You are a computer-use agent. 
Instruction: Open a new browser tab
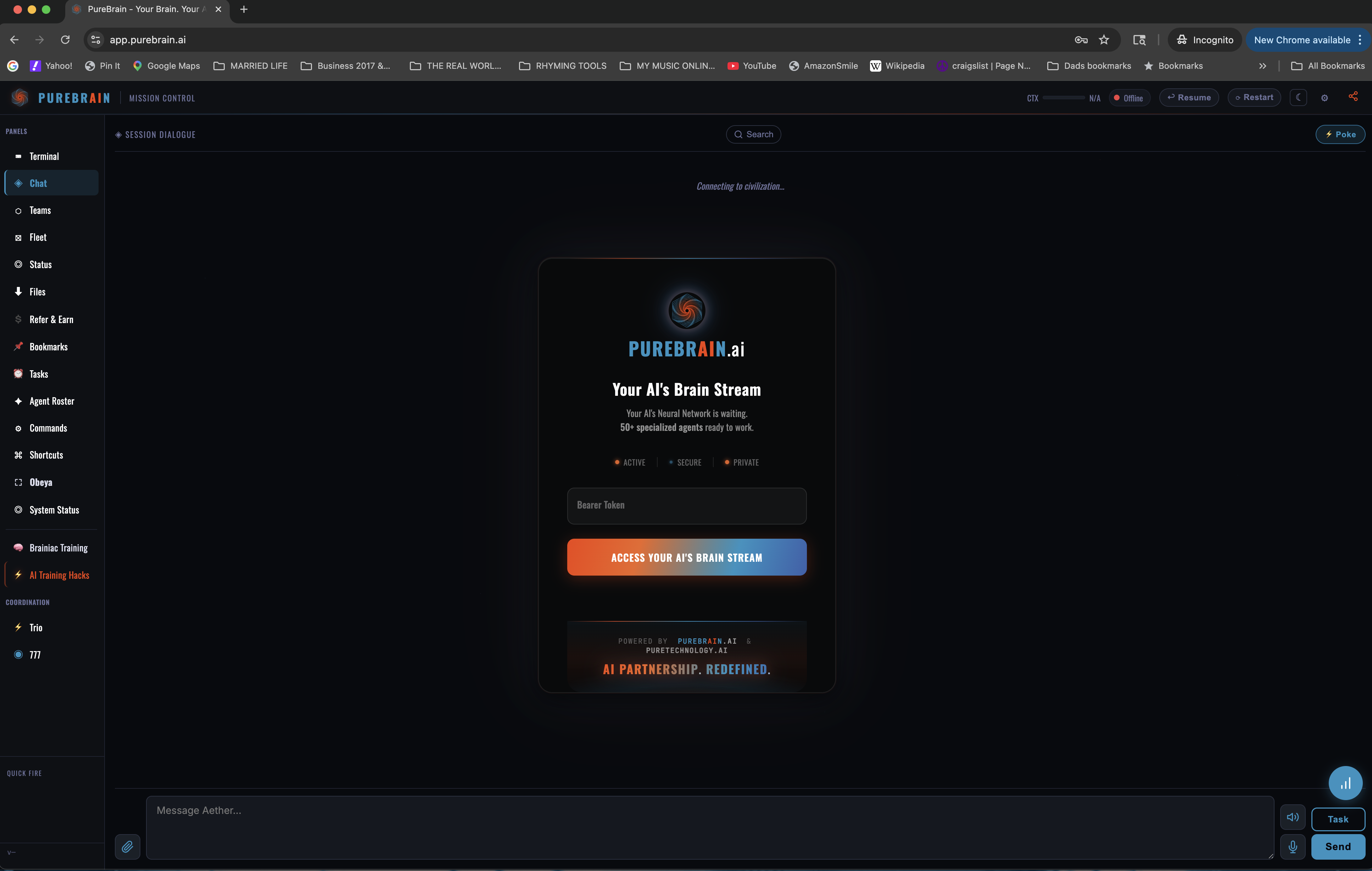click(244, 9)
